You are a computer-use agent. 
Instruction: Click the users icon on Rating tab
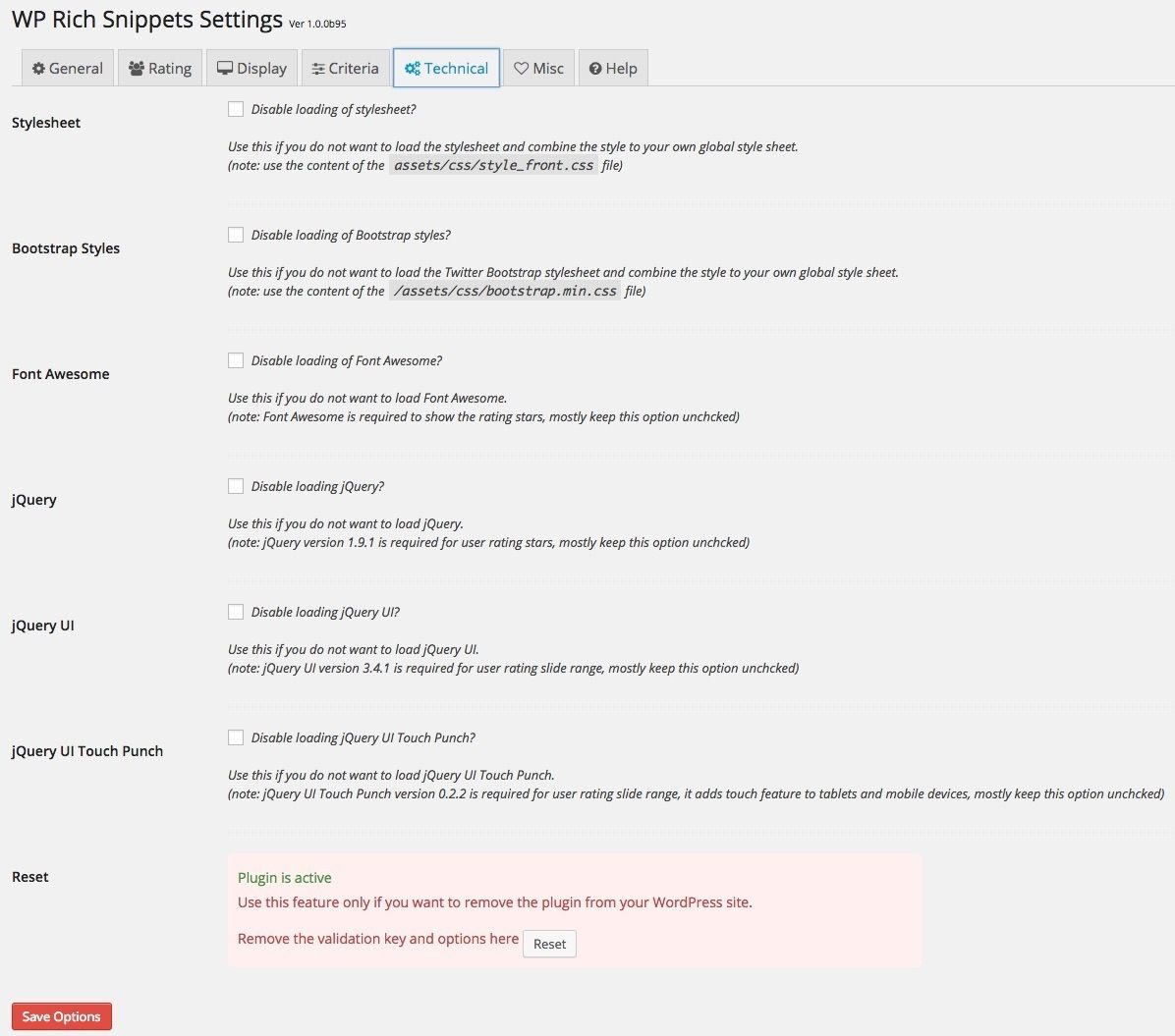(x=137, y=68)
